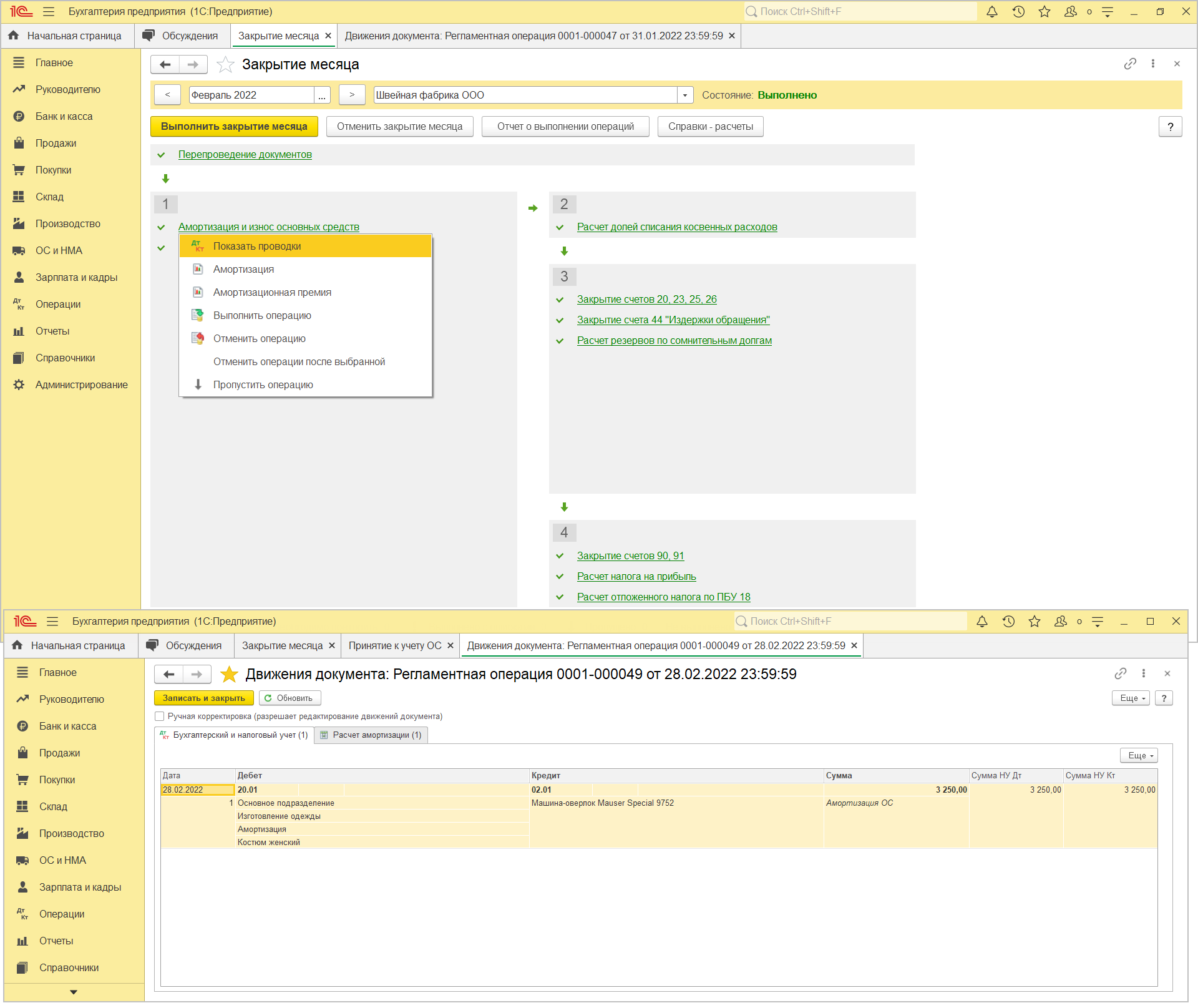Viewport: 1198px width, 1008px height.
Task: Open Банк и касса in the top sidebar
Action: pos(64,117)
